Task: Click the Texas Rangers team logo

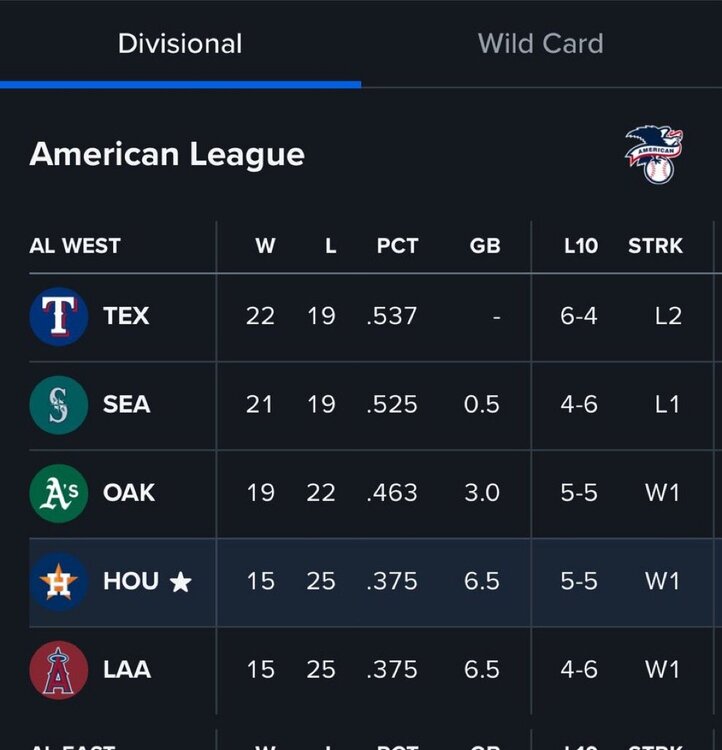Action: tap(59, 316)
